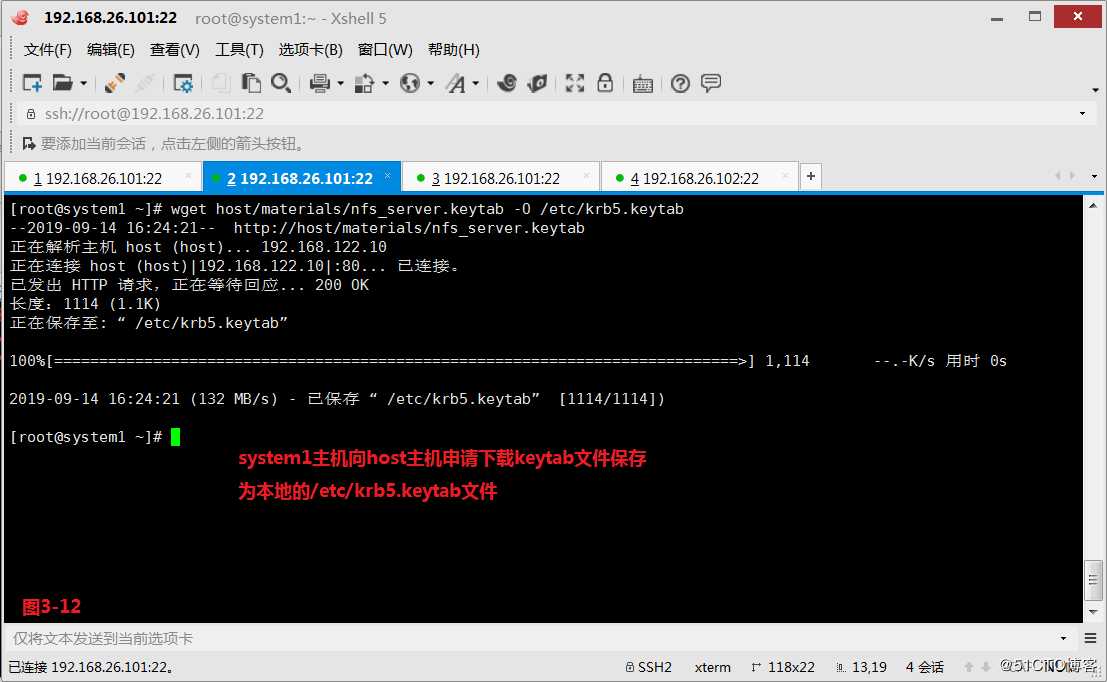
Task: Click the terminal cursor at the prompt
Action: tap(175, 437)
